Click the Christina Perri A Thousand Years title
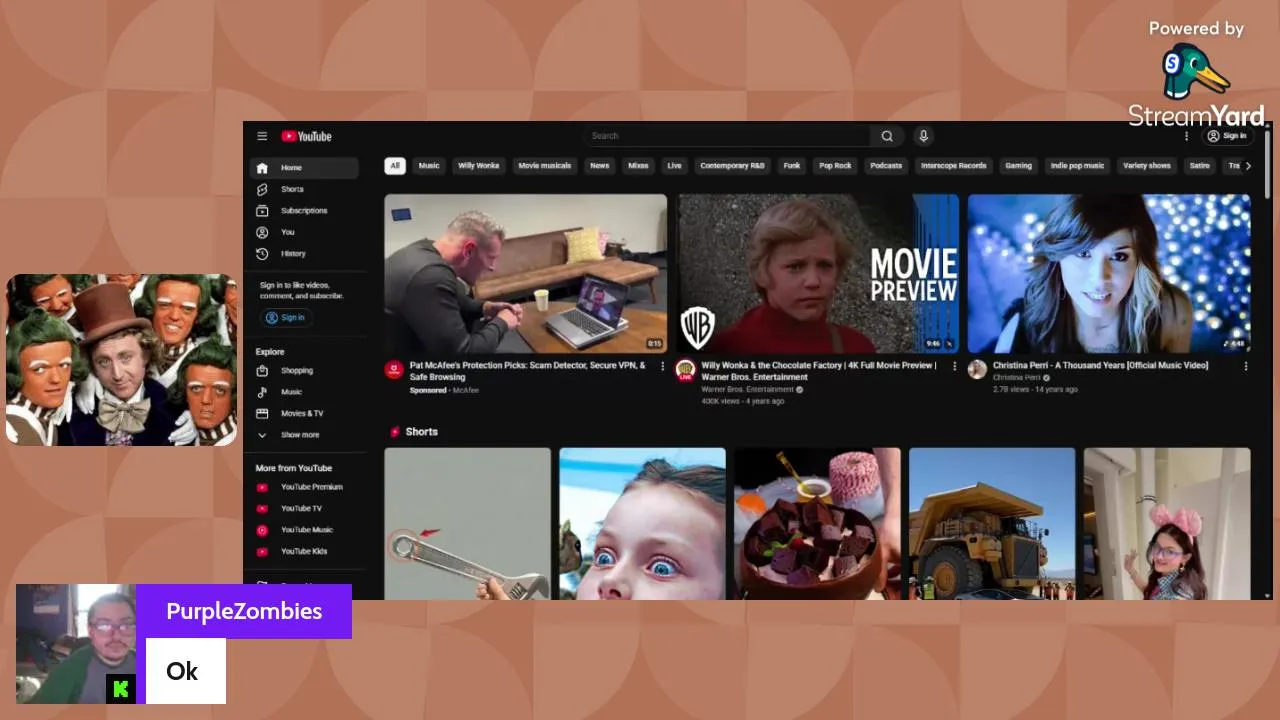Screen dimensions: 1280x720 coord(1100,366)
